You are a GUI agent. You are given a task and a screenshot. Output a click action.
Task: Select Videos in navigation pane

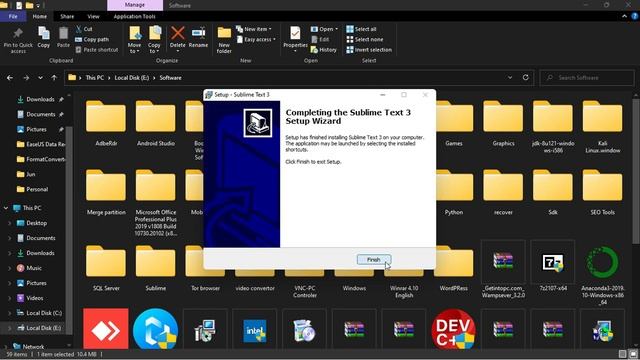tap(34, 298)
